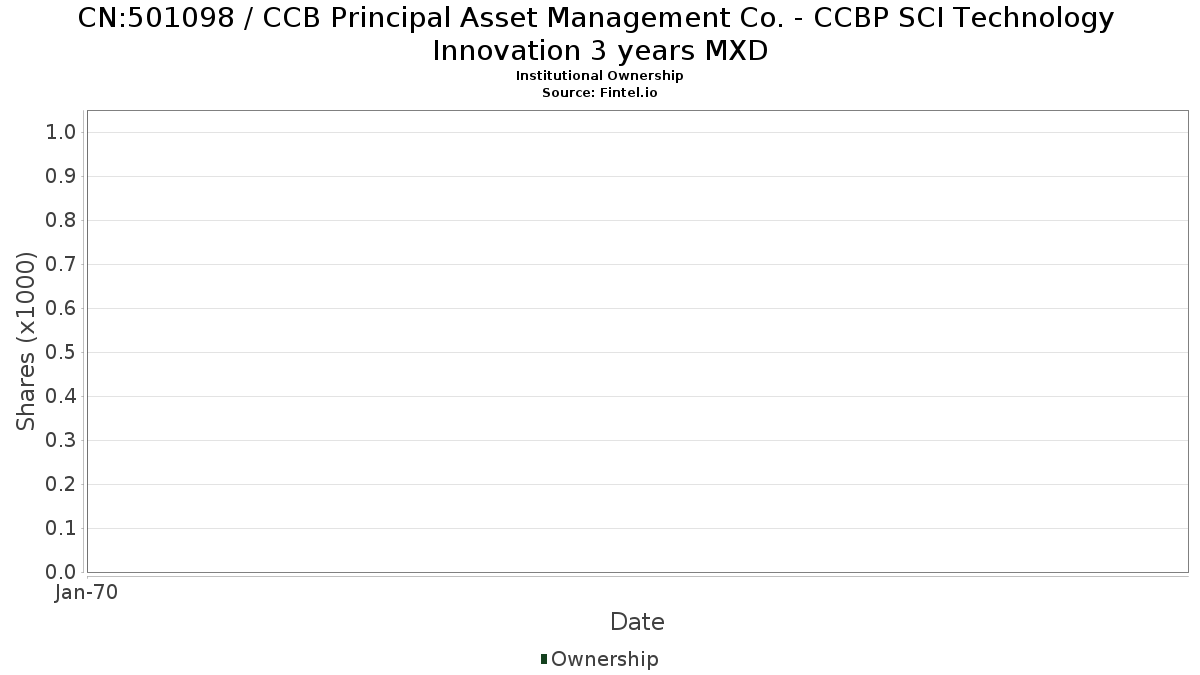
Task: Select the 0.3 y-axis tick label
Action: pyautogui.click(x=61, y=440)
